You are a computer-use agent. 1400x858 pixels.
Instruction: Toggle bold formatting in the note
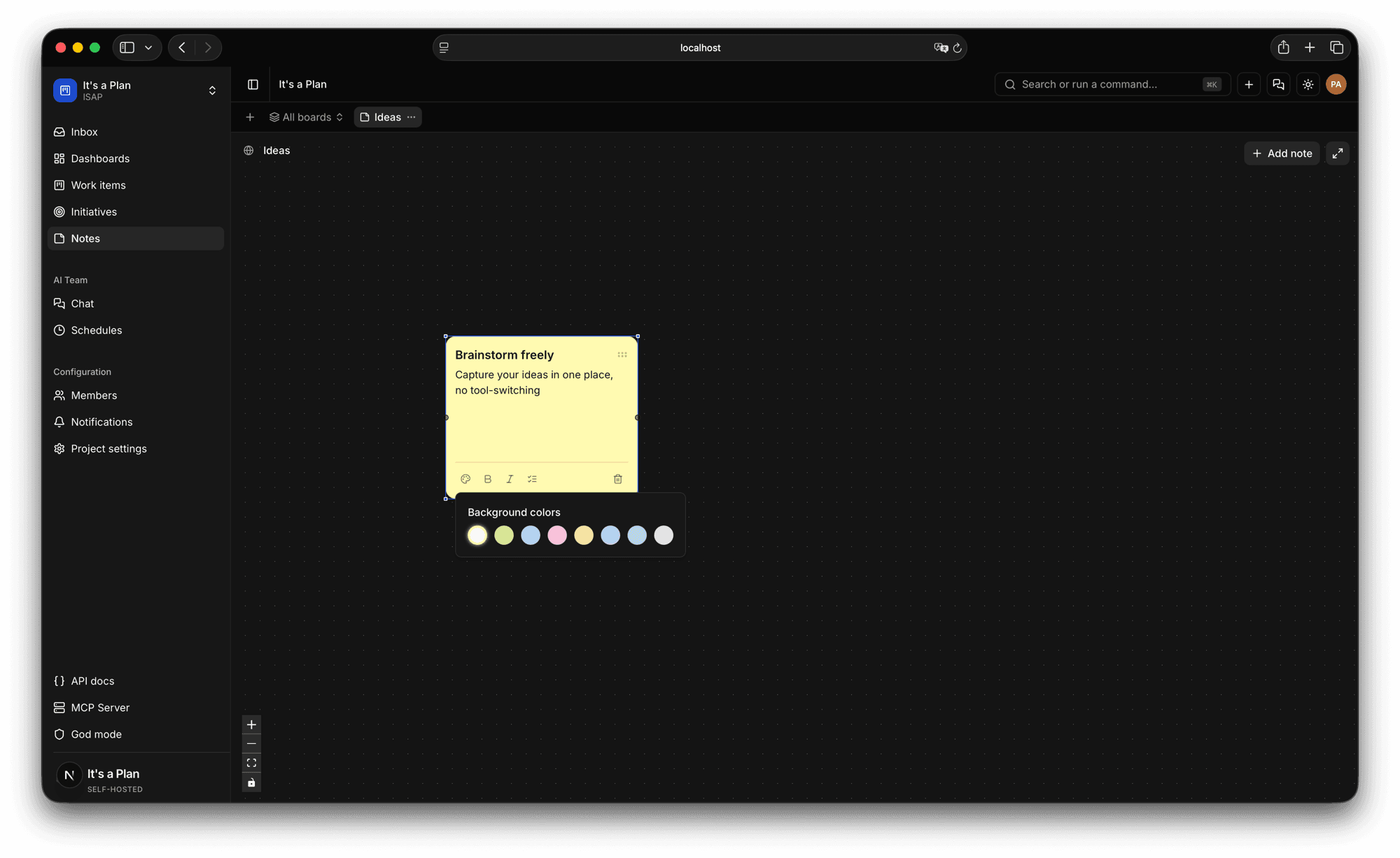point(488,479)
